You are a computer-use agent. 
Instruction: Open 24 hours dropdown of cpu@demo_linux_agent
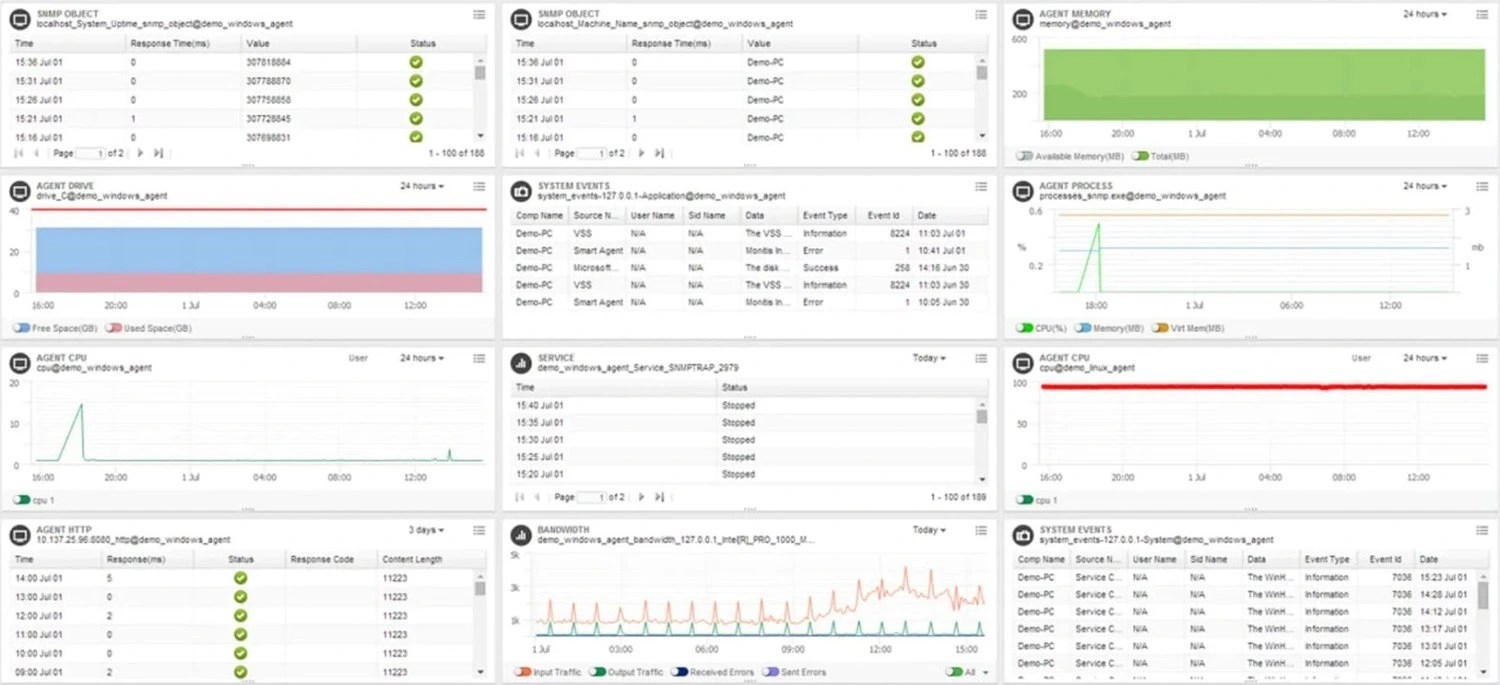coord(1425,358)
